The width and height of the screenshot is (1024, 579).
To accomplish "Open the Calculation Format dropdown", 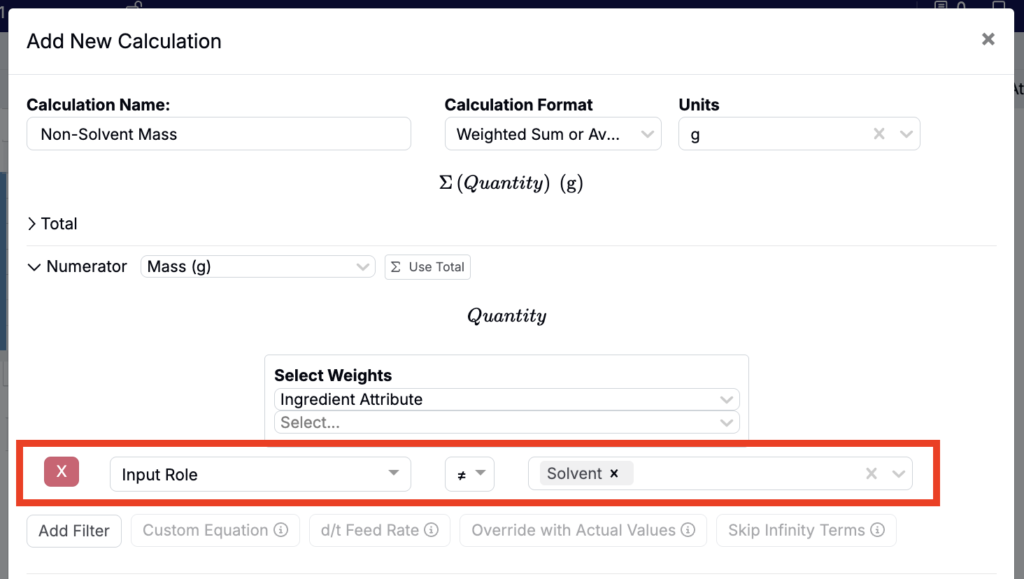I will click(553, 134).
